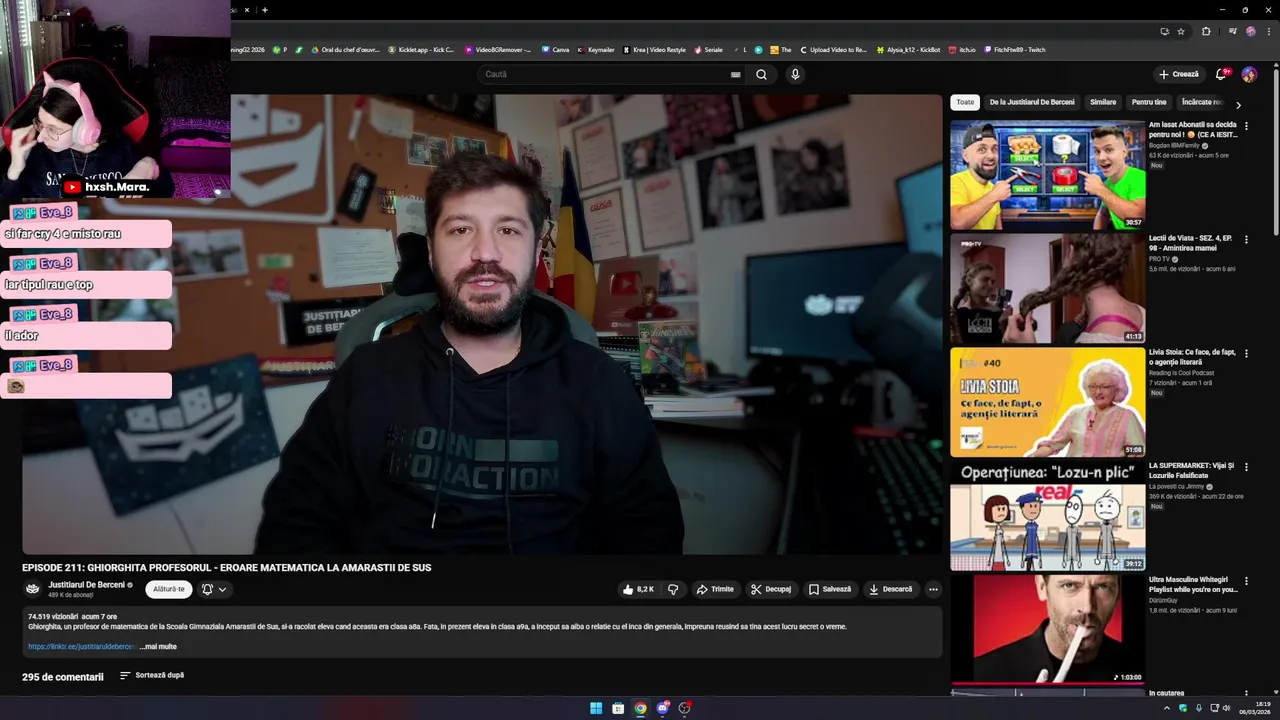Select the 'Toate' filter chip
Screen dimensions: 1280x720
(965, 102)
